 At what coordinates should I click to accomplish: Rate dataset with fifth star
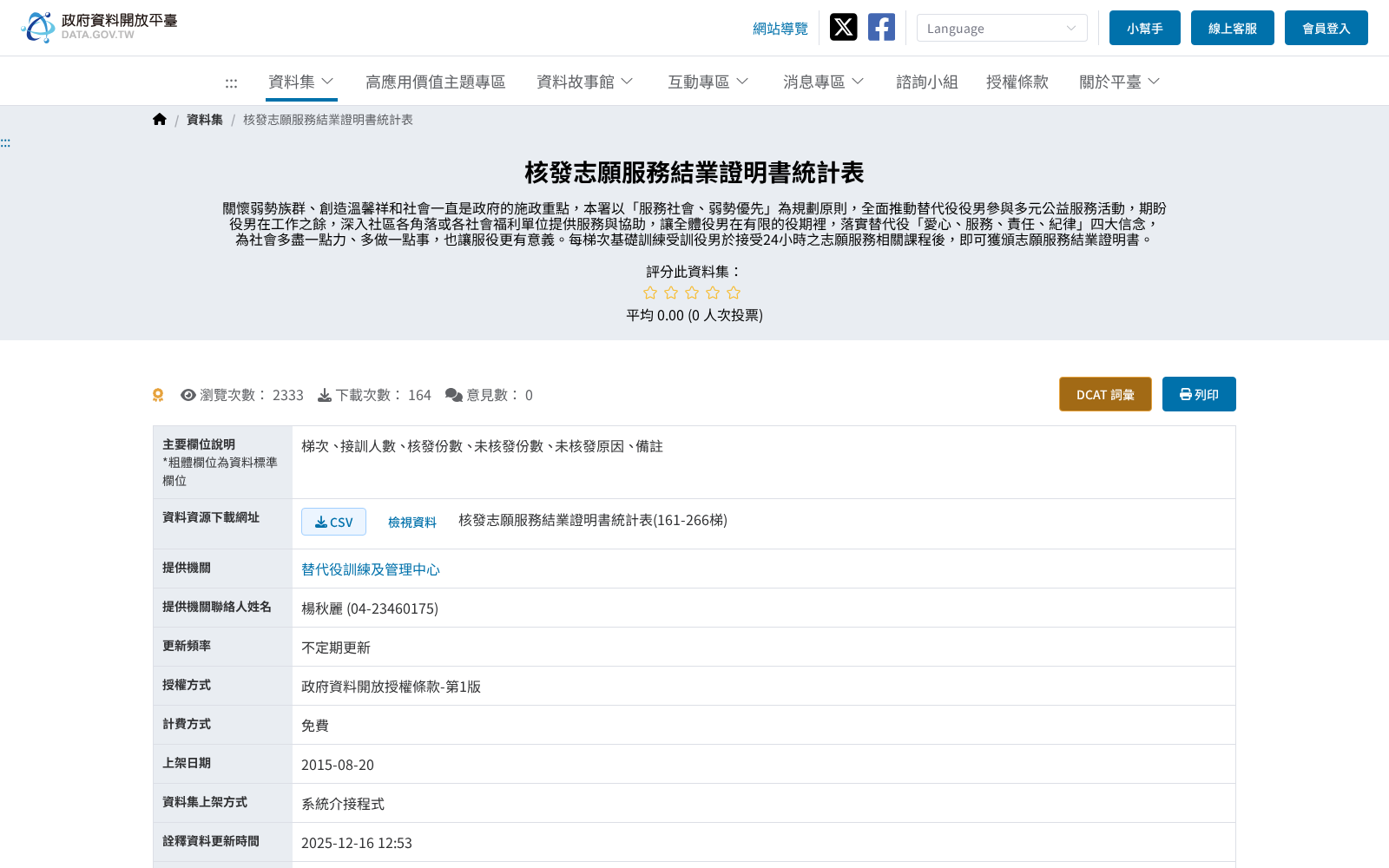point(734,293)
